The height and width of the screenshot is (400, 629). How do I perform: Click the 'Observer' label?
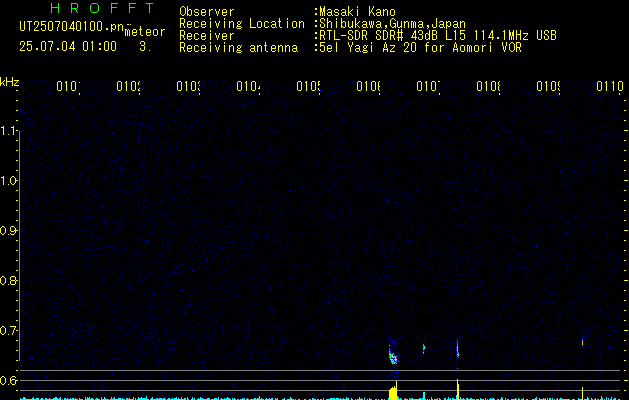[x=207, y=12]
